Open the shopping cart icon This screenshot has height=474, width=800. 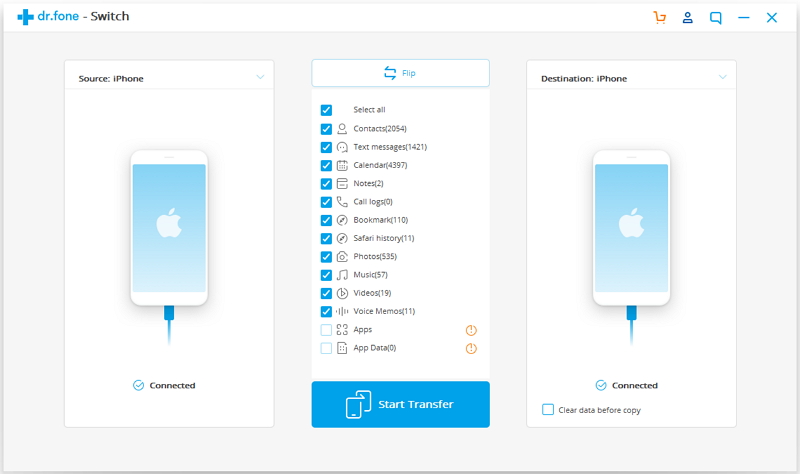point(660,17)
